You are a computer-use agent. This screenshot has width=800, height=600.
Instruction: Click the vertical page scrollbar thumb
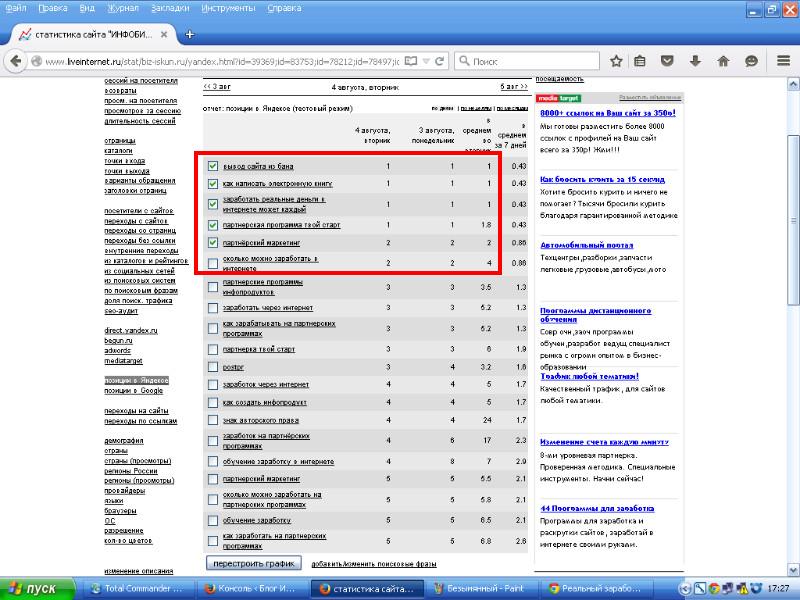(x=793, y=219)
